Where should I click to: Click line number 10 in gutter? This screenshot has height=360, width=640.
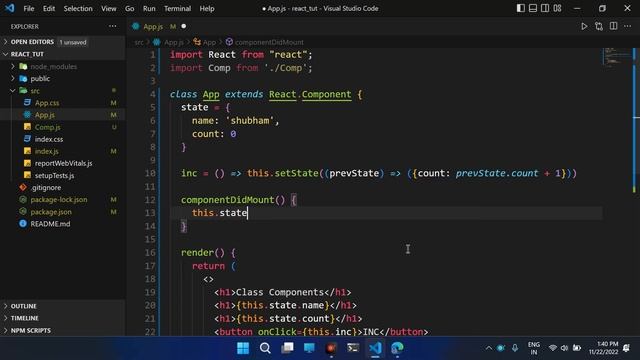[150, 173]
